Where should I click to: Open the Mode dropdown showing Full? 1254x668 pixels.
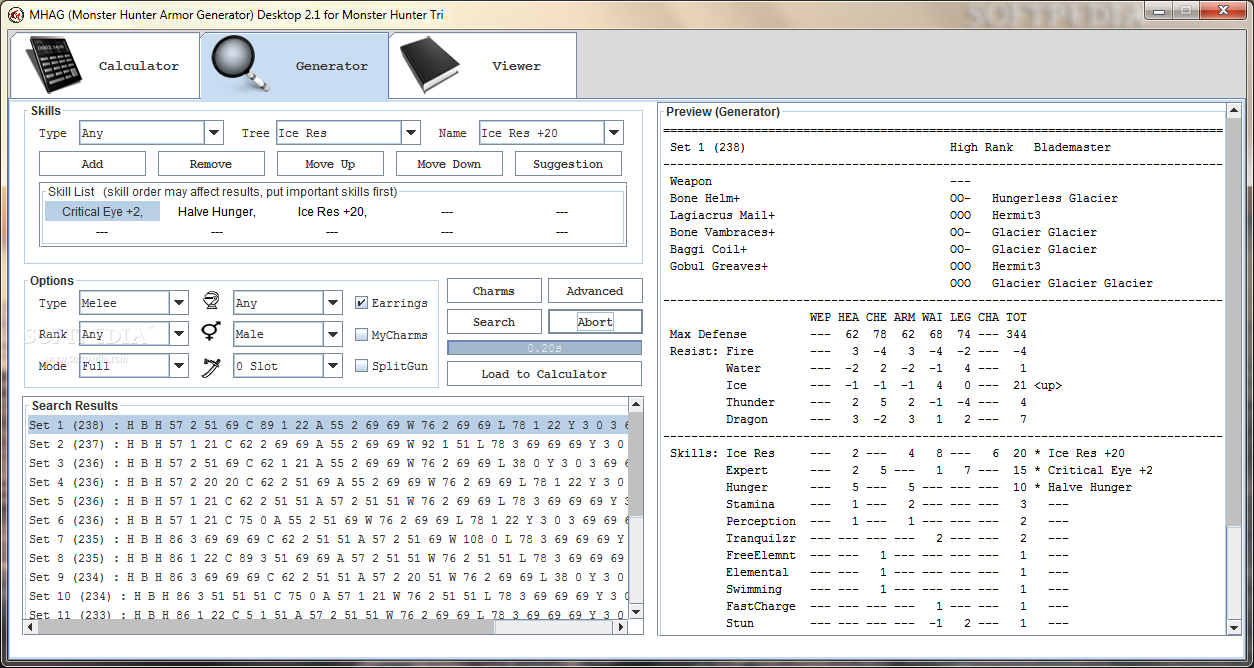133,366
